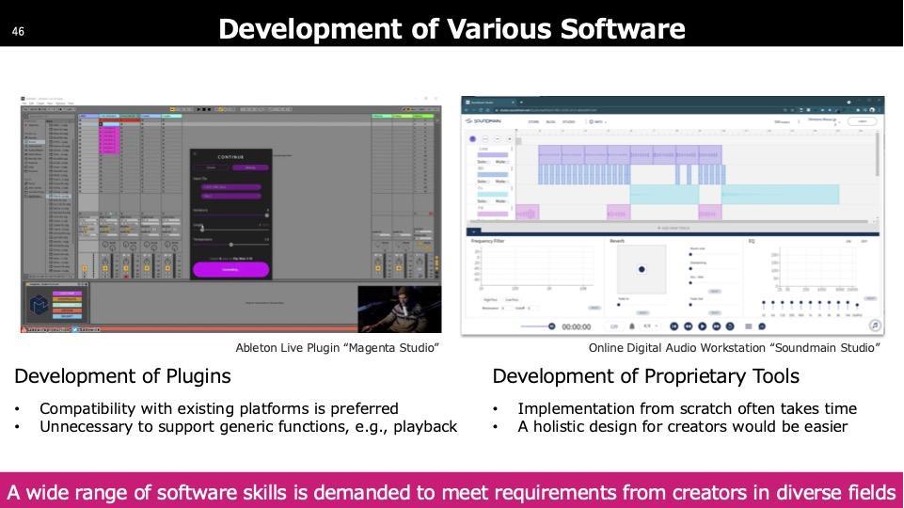This screenshot has height=508, width=904.
Task: Click Play in Soundmain Studio transport bar
Action: pos(702,326)
